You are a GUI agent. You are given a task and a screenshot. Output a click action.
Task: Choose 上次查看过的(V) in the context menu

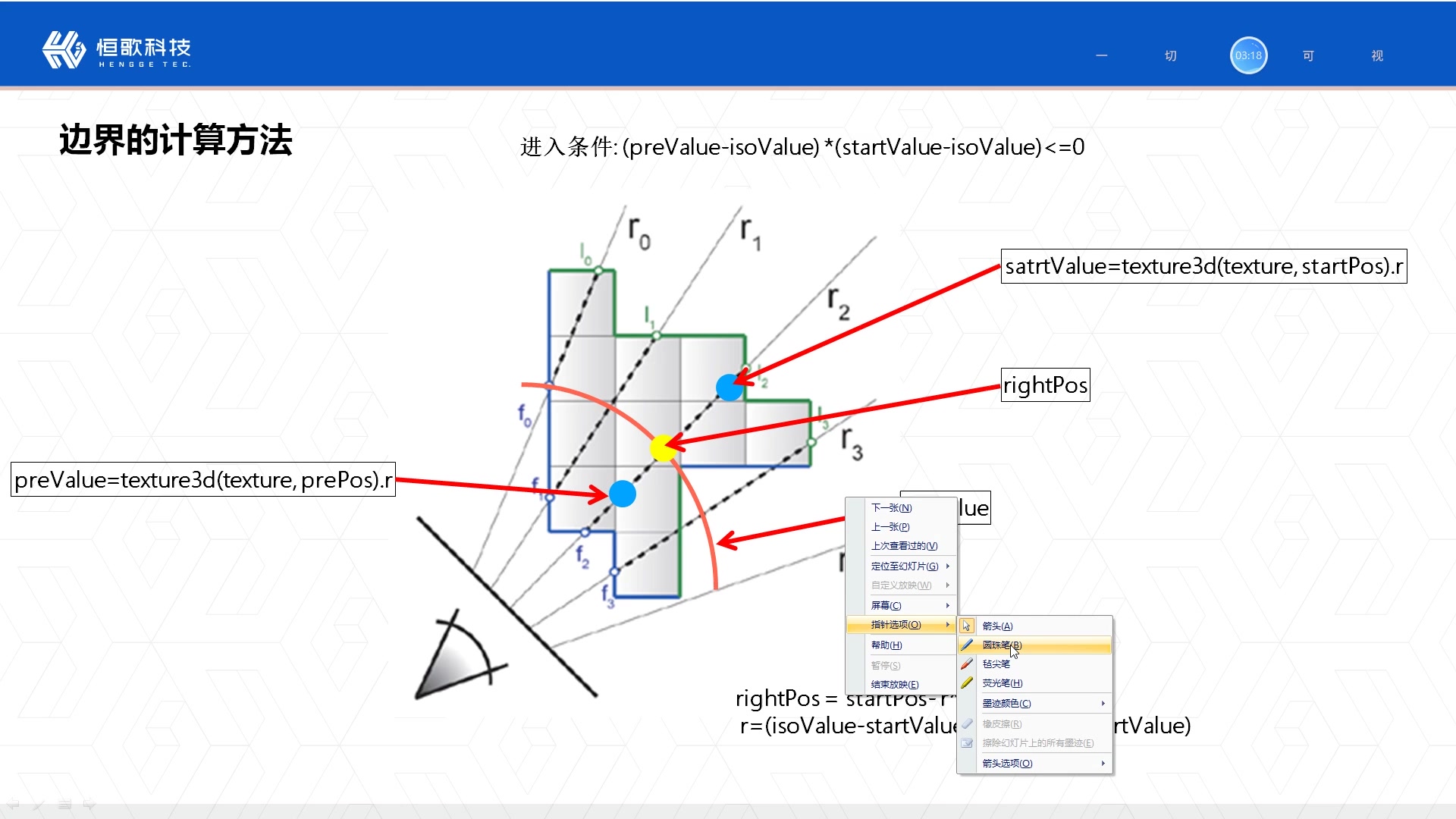point(902,546)
